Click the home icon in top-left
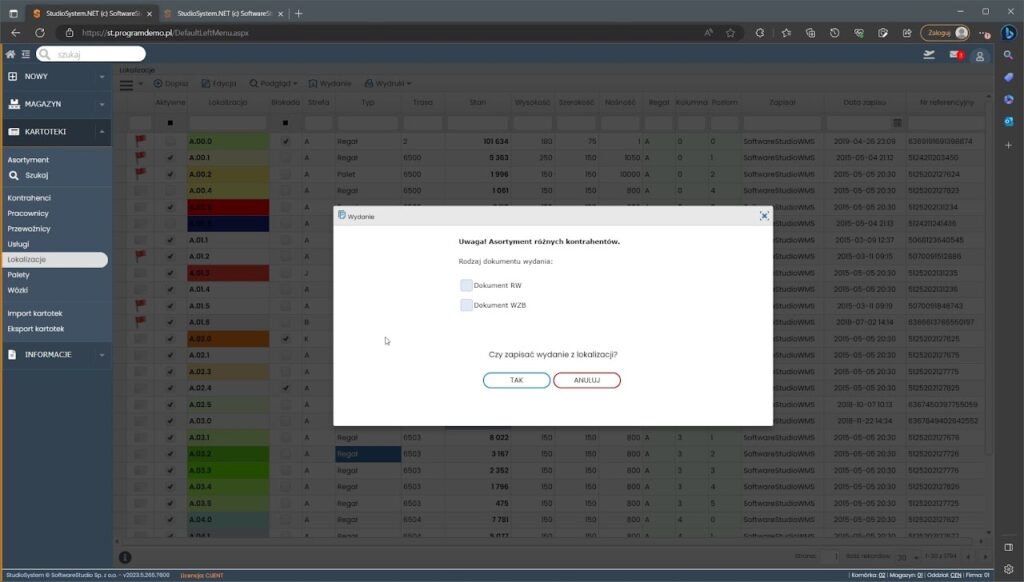This screenshot has height=582, width=1024. click(x=11, y=54)
